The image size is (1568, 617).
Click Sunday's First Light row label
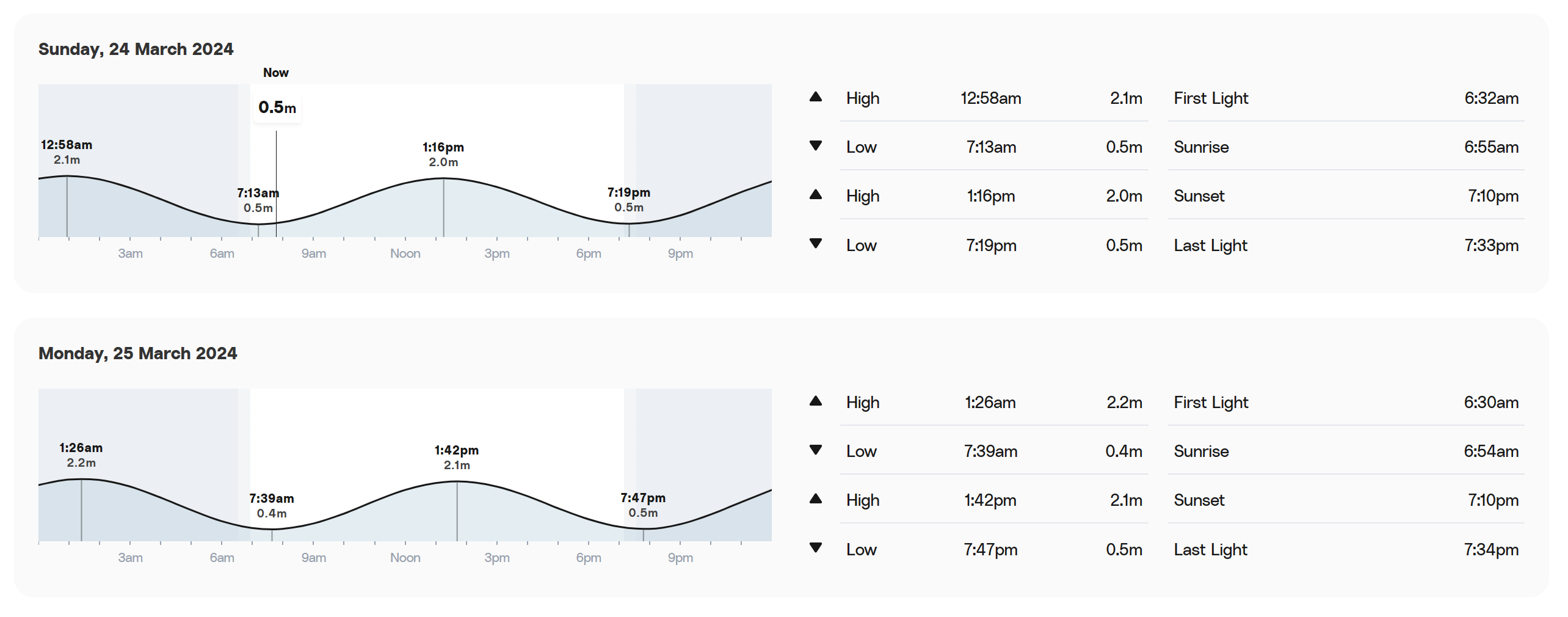[1211, 98]
